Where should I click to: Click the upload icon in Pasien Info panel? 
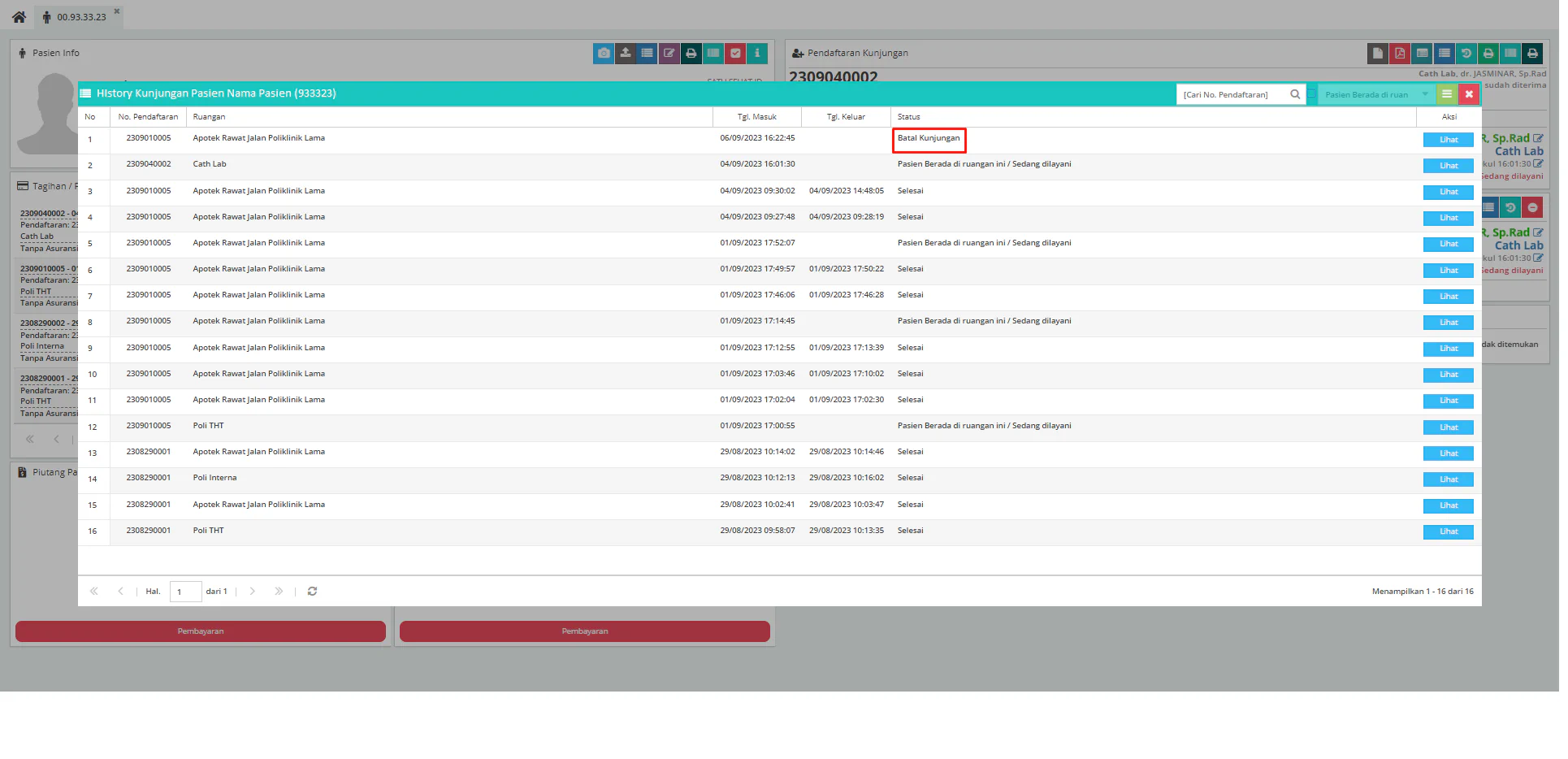point(626,54)
